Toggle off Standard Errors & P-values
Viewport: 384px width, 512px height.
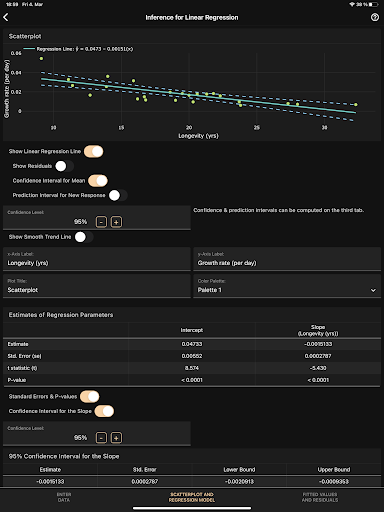click(x=90, y=397)
